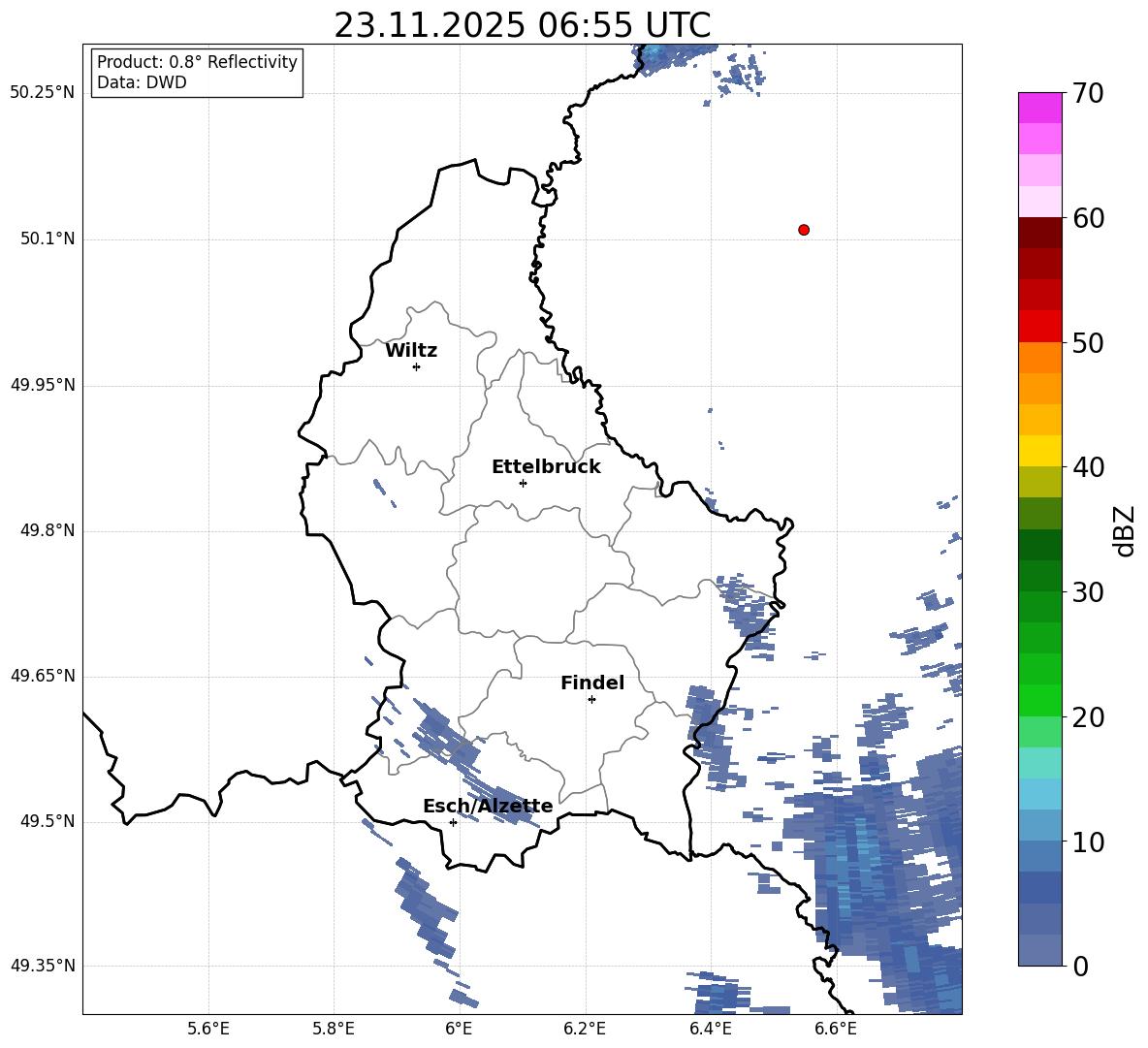The width and height of the screenshot is (1148, 1048).
Task: Click the dBZ colorbar label
Action: 1126,530
